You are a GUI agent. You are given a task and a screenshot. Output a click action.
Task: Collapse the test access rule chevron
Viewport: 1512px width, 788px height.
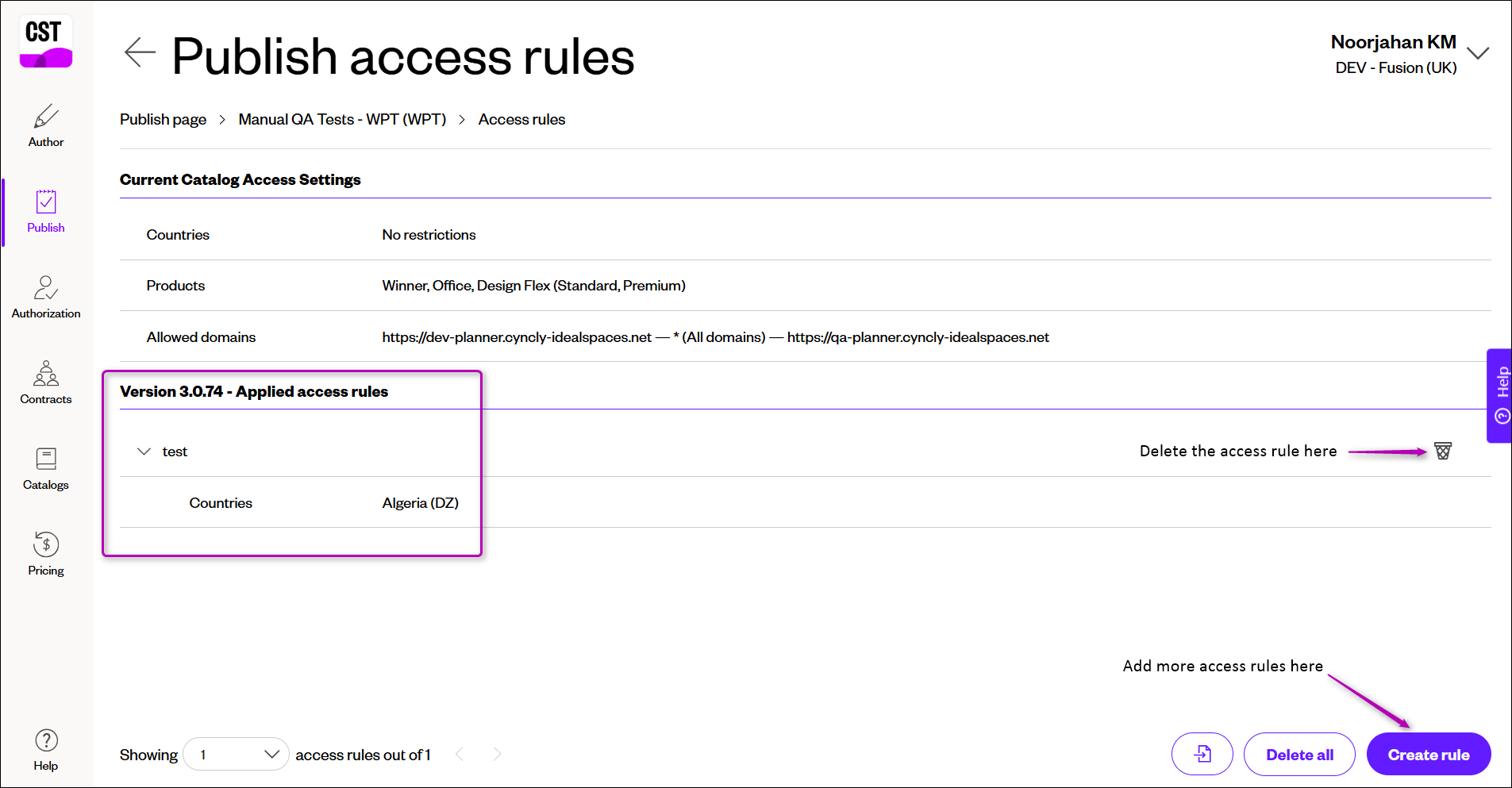click(x=144, y=452)
